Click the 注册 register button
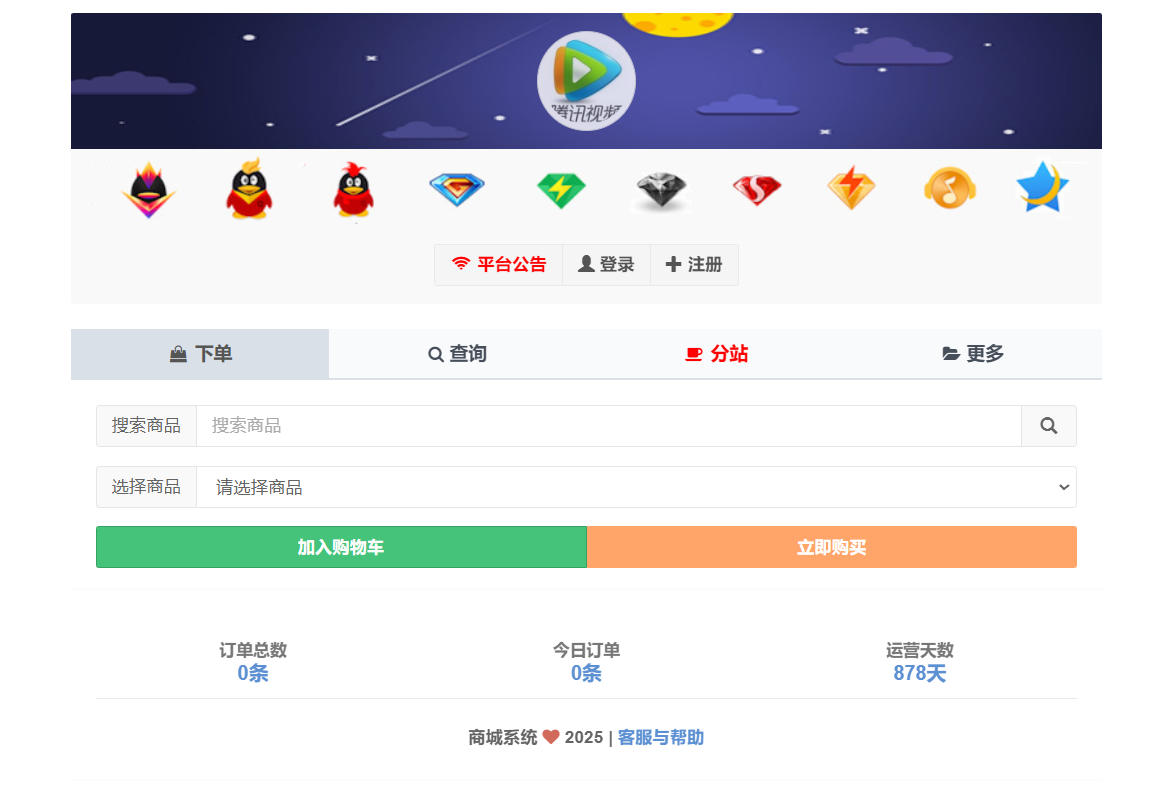The image size is (1156, 794). [x=694, y=265]
